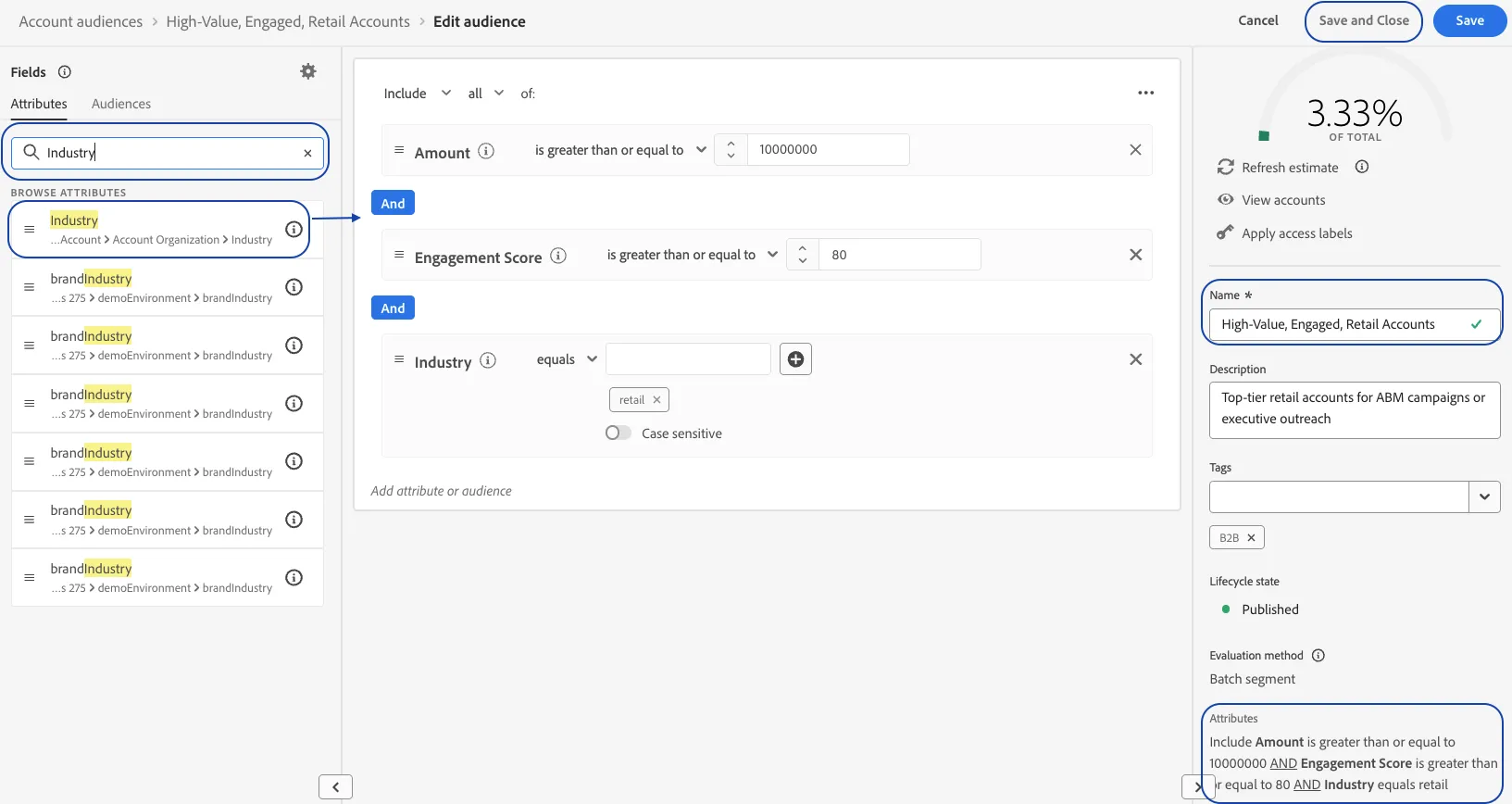Toggle the Case sensitive switch
This screenshot has height=804, width=1512.
618,433
